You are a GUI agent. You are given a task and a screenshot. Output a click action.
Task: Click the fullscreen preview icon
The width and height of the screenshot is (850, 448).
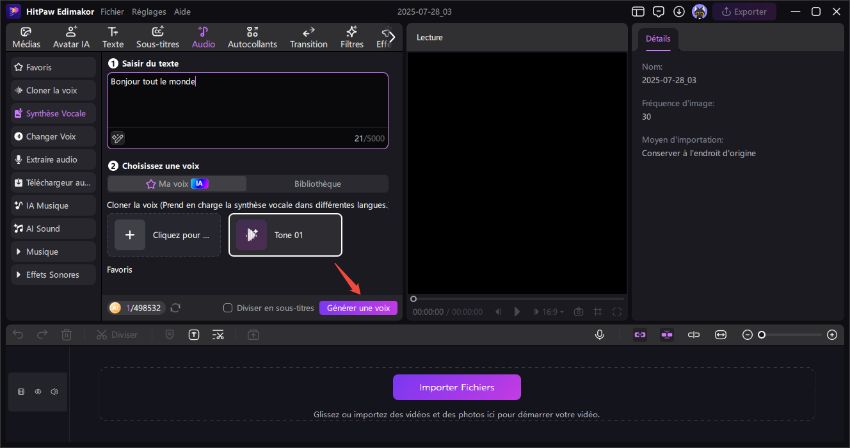pos(617,312)
